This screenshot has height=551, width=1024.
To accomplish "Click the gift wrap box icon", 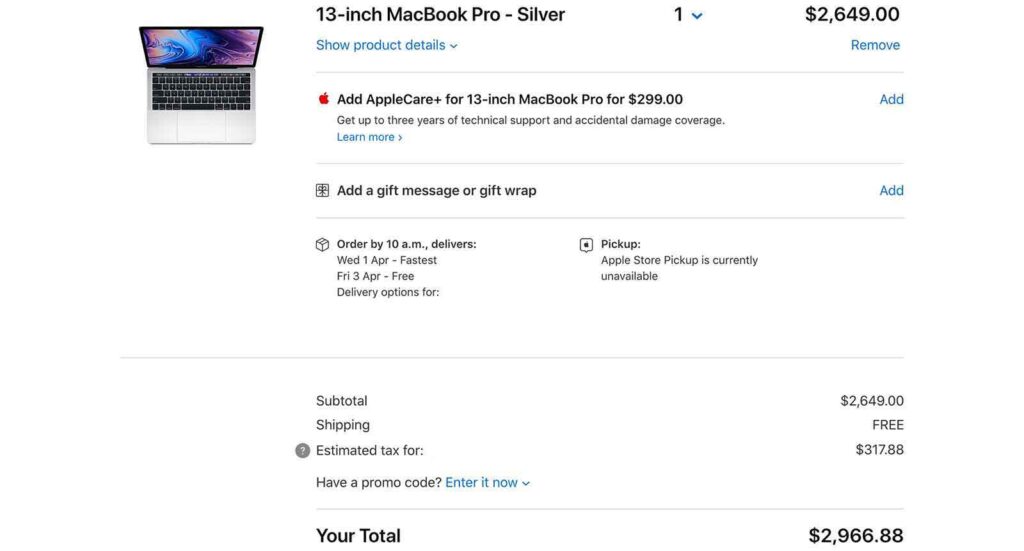I will pos(323,190).
